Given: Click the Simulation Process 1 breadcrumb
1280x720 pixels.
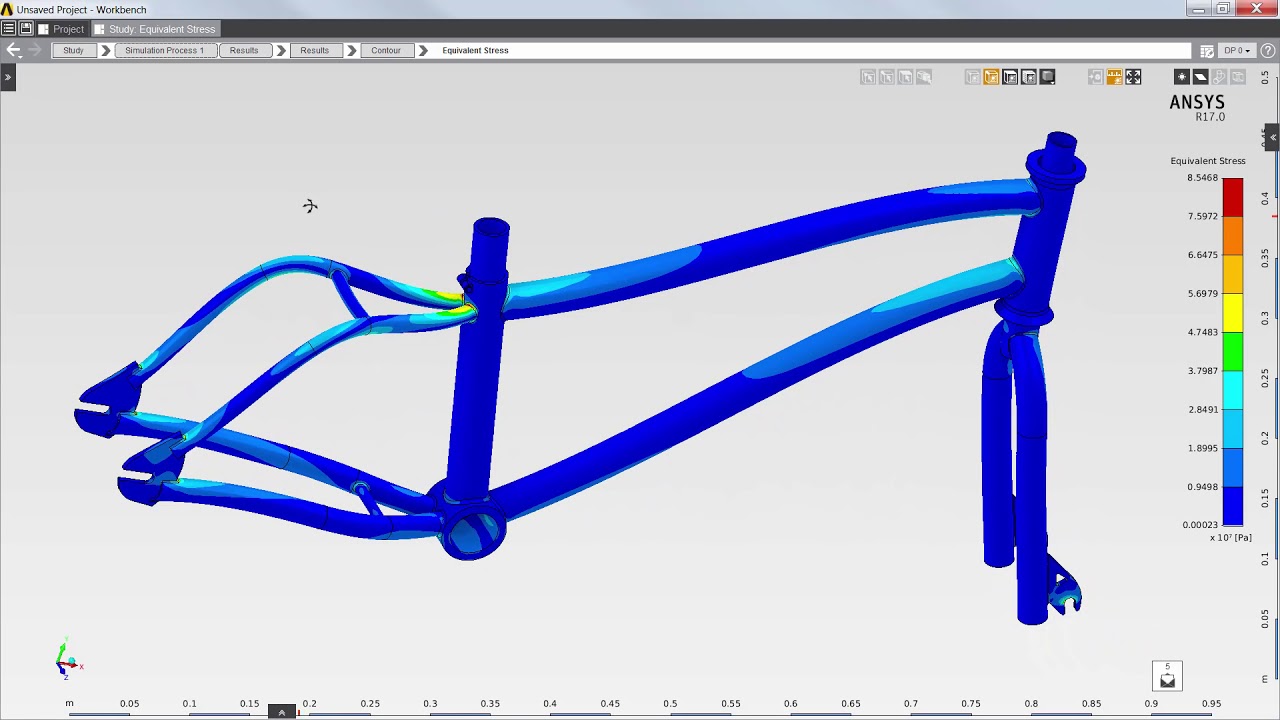Looking at the screenshot, I should click(164, 50).
